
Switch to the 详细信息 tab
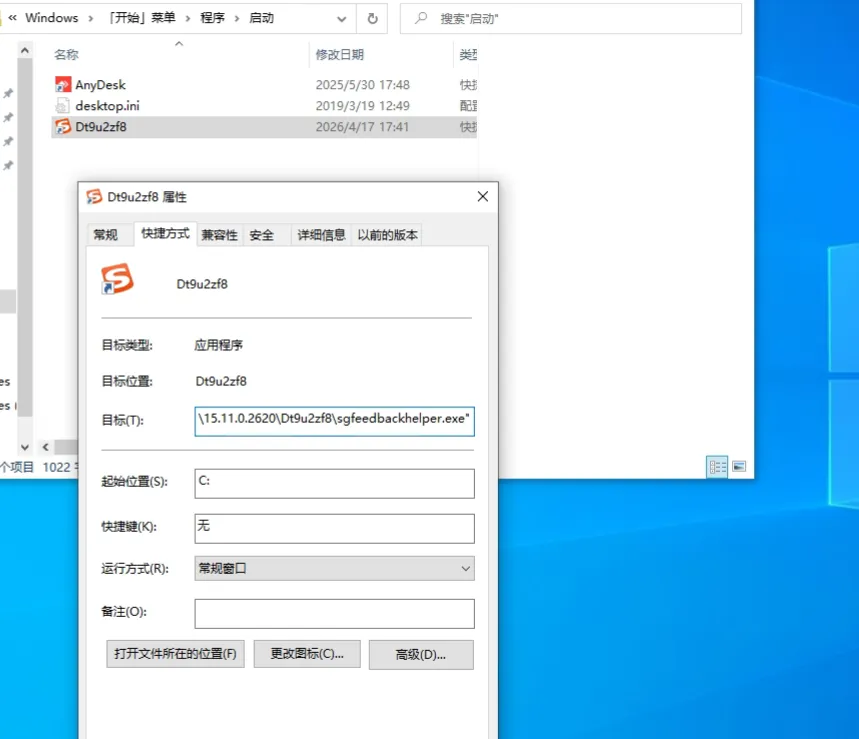tap(321, 235)
